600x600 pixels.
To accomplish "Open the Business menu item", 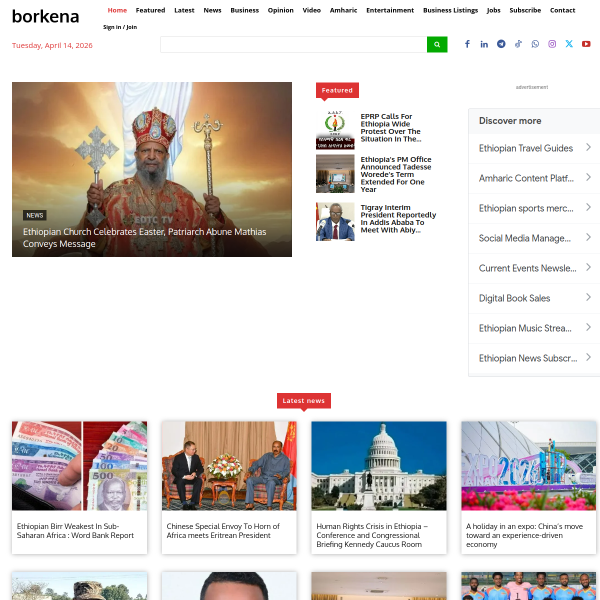I will (x=245, y=10).
